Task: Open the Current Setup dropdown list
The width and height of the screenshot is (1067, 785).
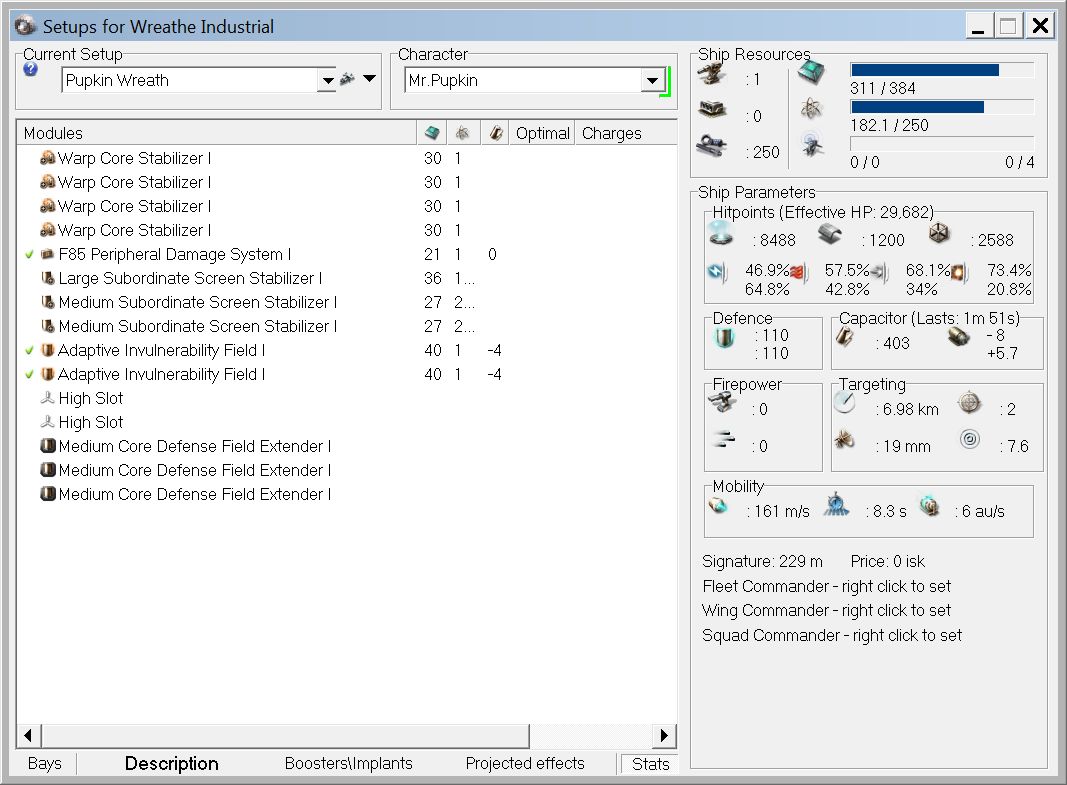Action: click(326, 81)
